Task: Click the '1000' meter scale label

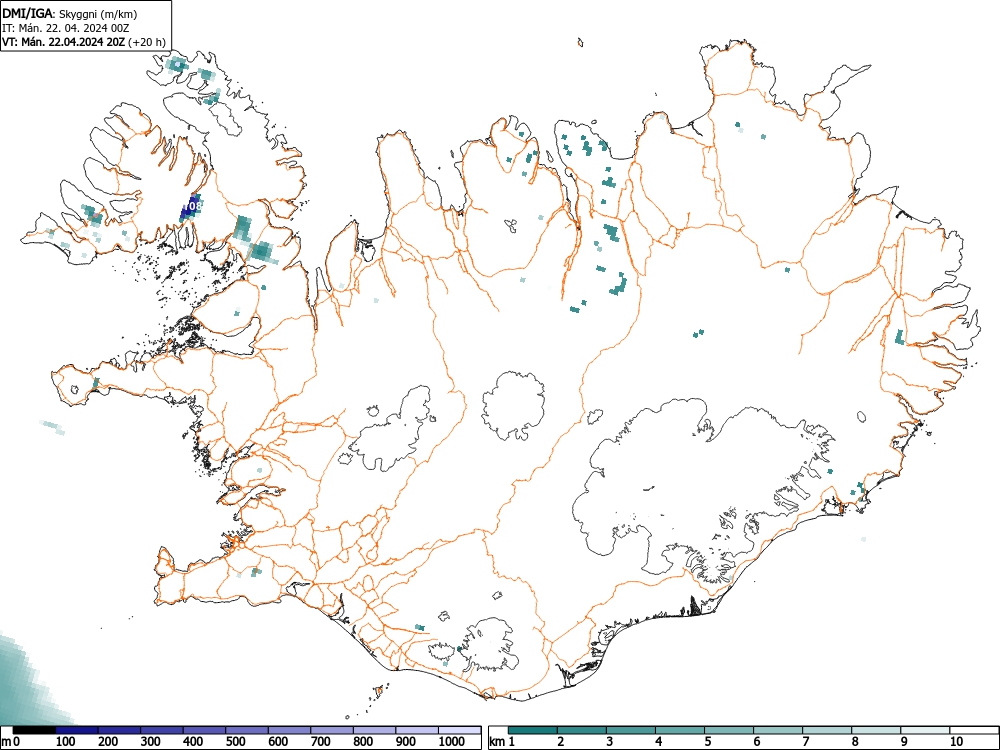Action: coord(452,741)
